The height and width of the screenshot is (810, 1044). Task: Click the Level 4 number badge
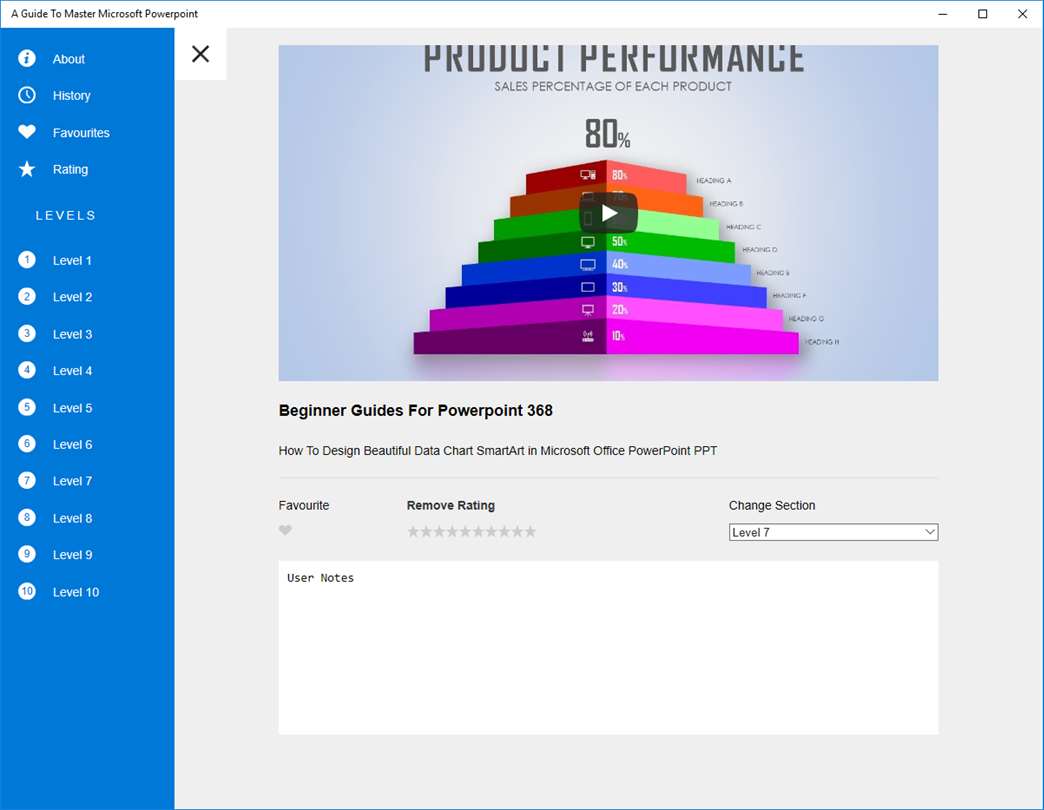[27, 370]
